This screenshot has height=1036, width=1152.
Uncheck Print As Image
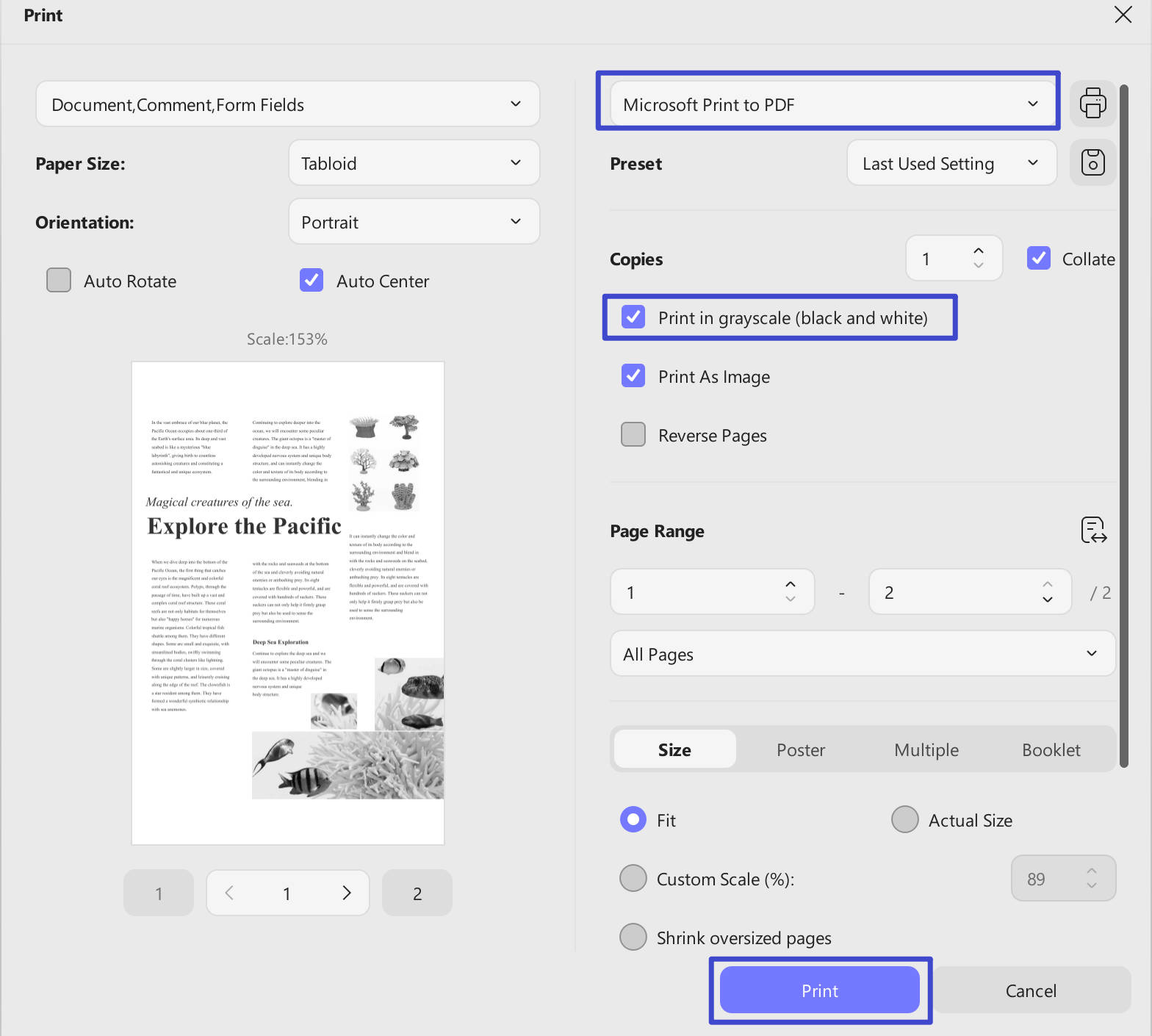[x=633, y=375]
